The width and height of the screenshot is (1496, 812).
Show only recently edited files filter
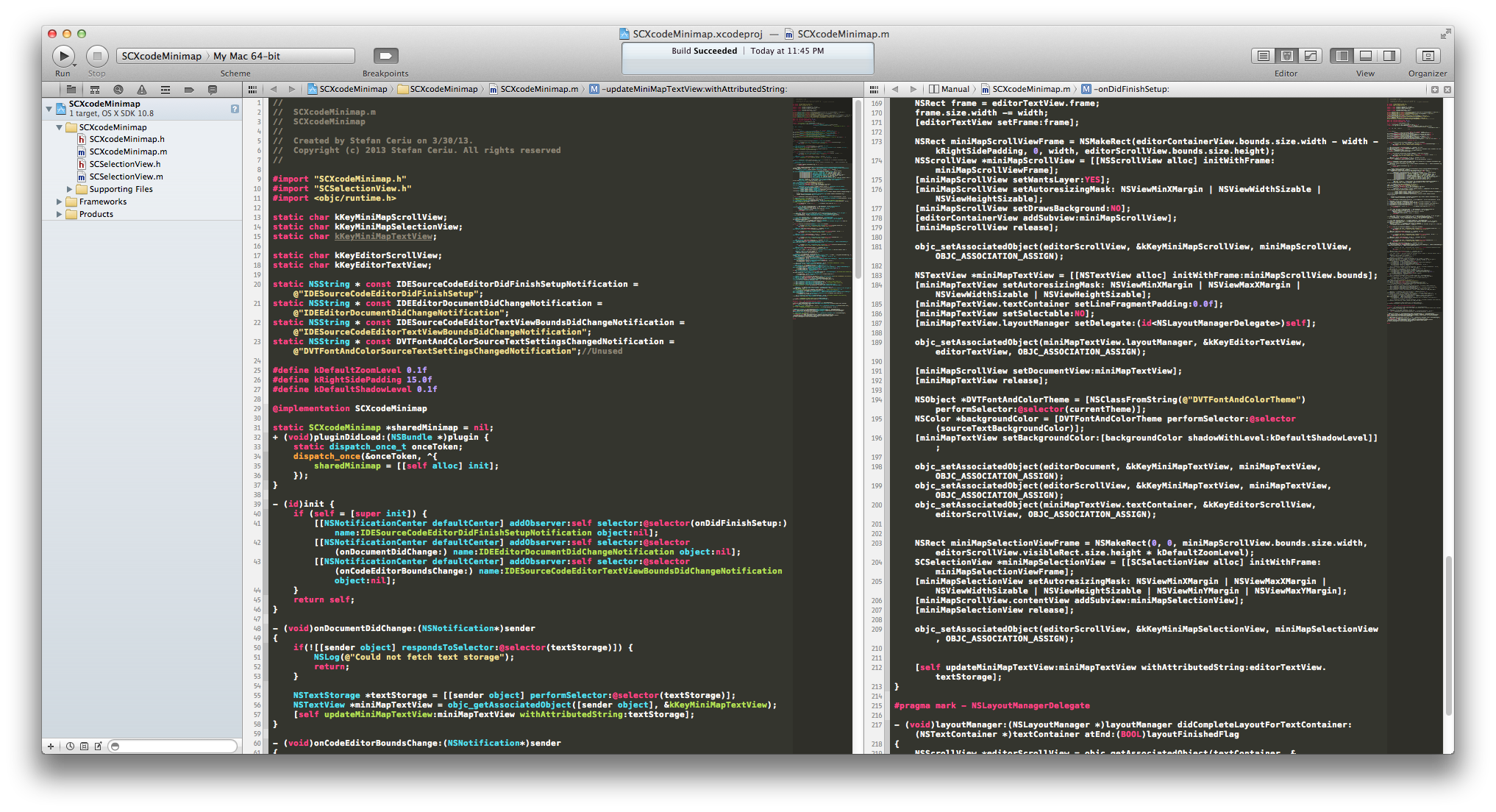pyautogui.click(x=70, y=746)
